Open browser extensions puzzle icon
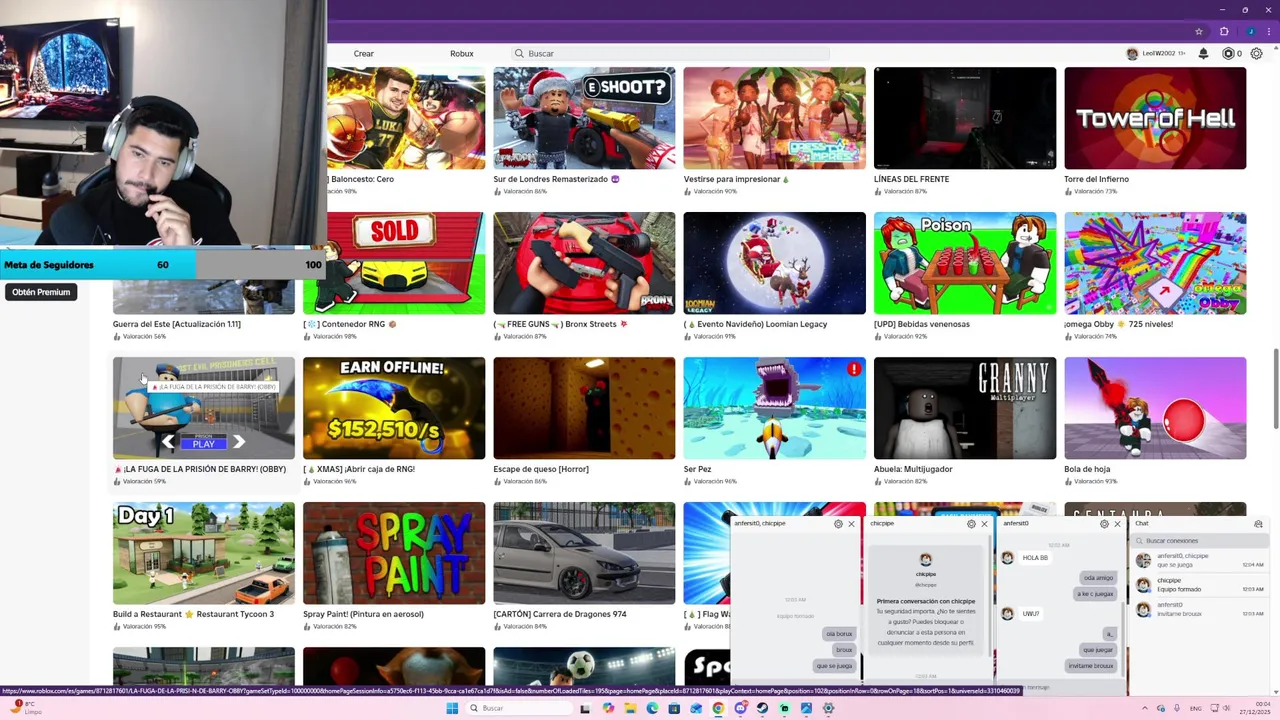This screenshot has height=720, width=1280. point(1224,31)
